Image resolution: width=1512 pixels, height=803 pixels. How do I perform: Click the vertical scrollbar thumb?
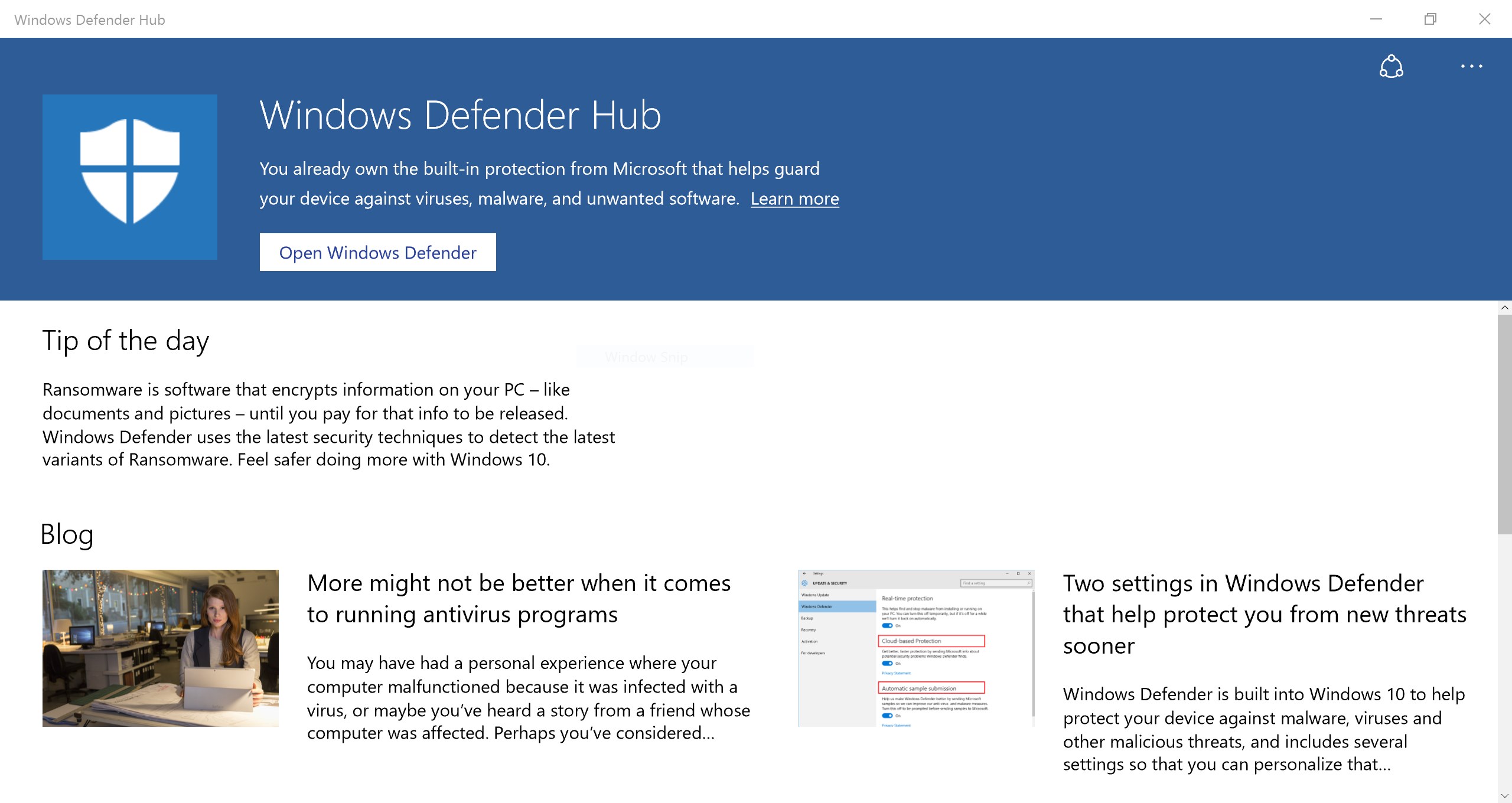(1504, 425)
